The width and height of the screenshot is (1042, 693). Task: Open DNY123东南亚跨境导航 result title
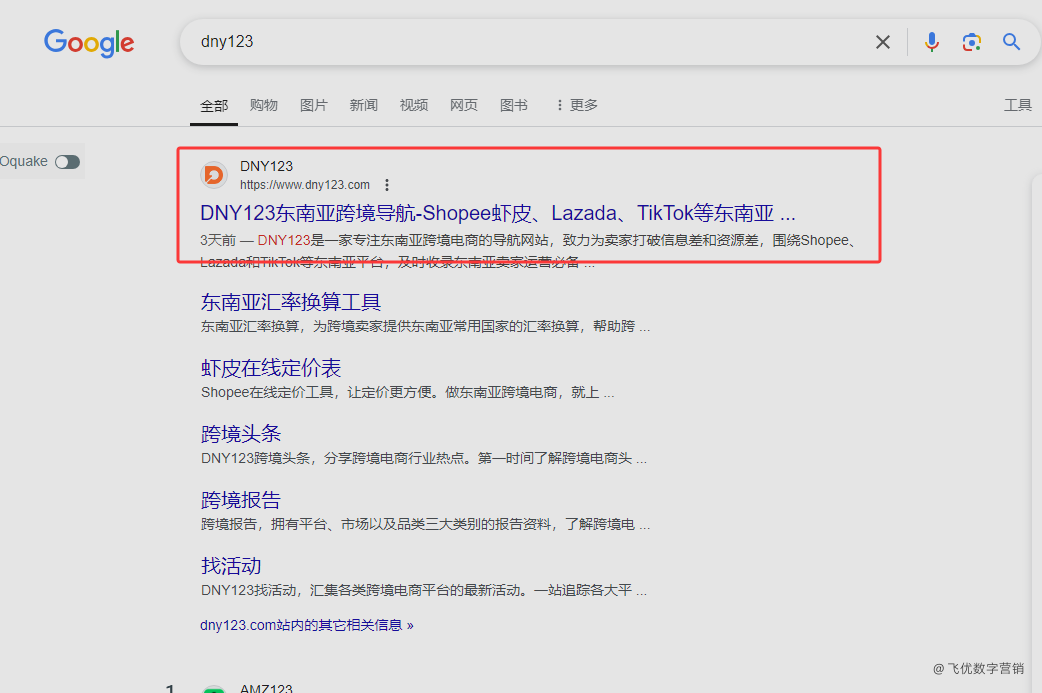(x=498, y=213)
